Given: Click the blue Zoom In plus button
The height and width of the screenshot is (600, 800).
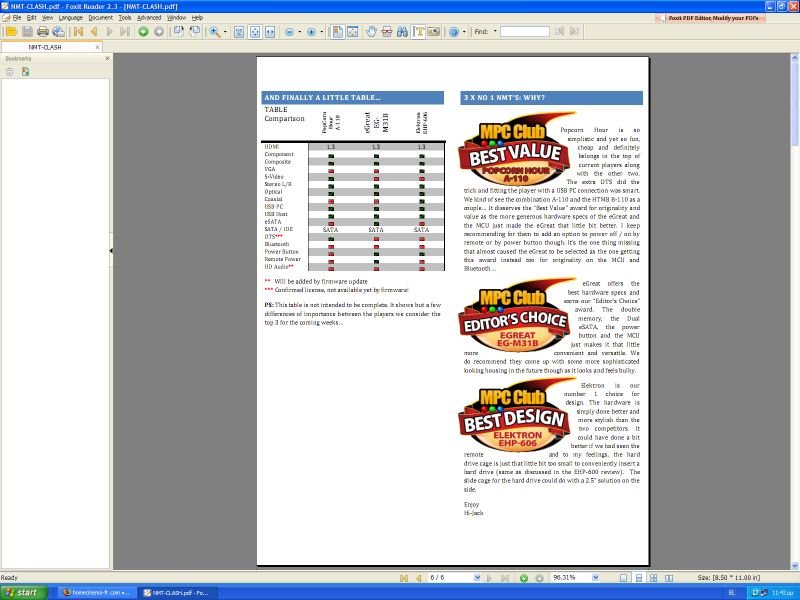Looking at the screenshot, I should [311, 32].
